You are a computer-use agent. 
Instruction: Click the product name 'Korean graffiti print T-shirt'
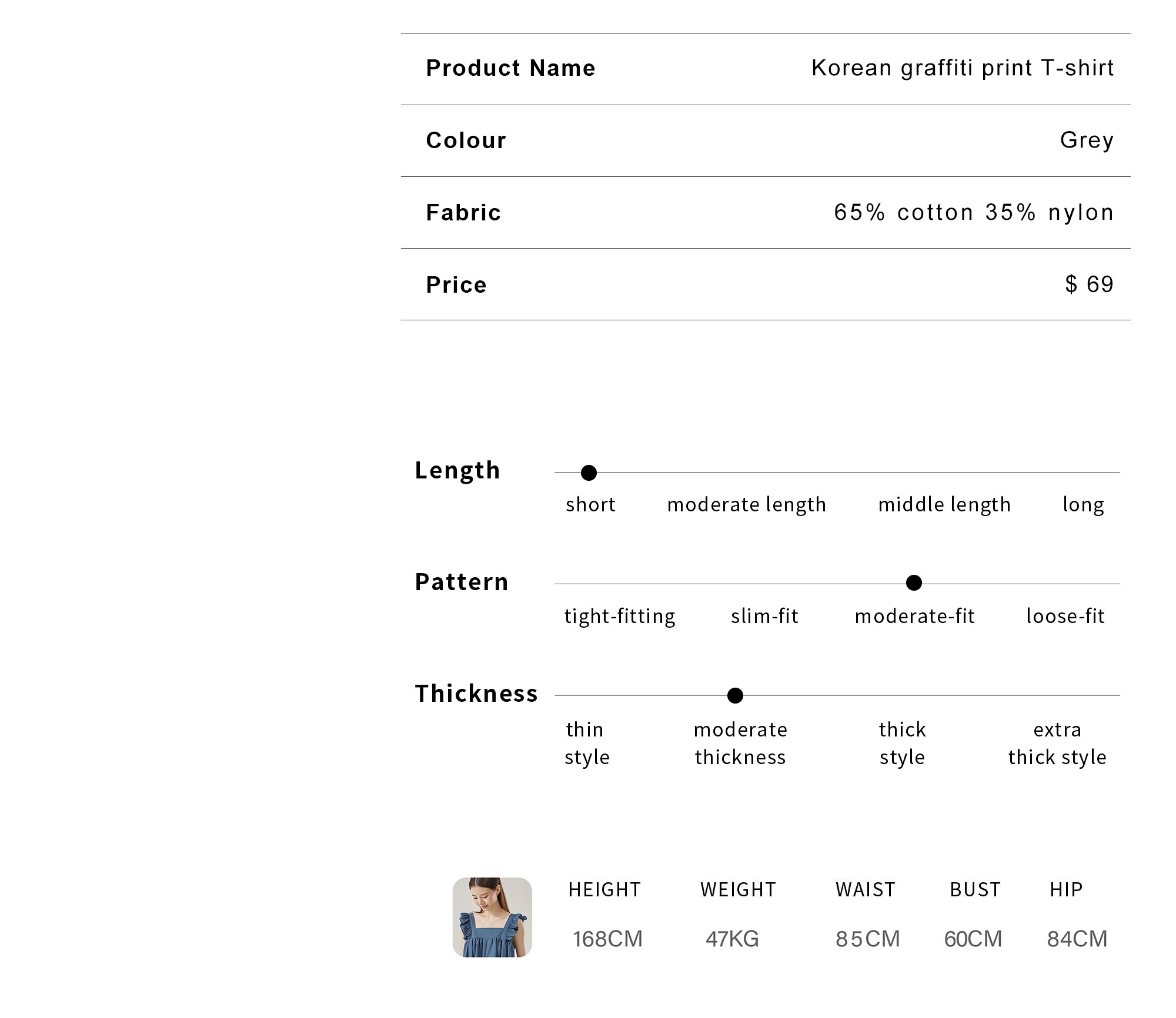click(x=963, y=68)
